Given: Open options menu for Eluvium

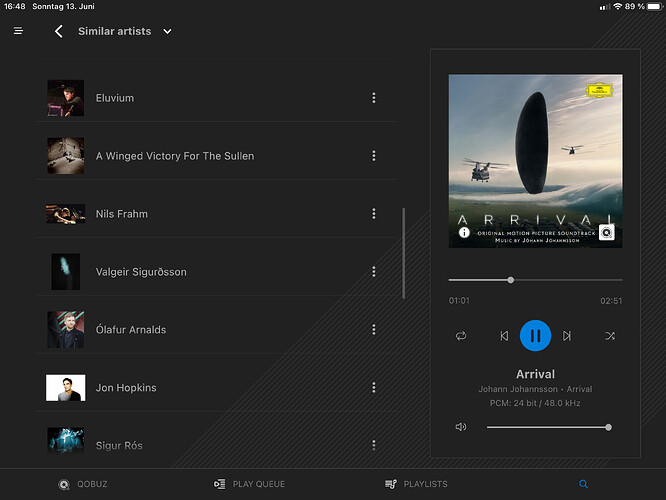Looking at the screenshot, I should tap(374, 98).
